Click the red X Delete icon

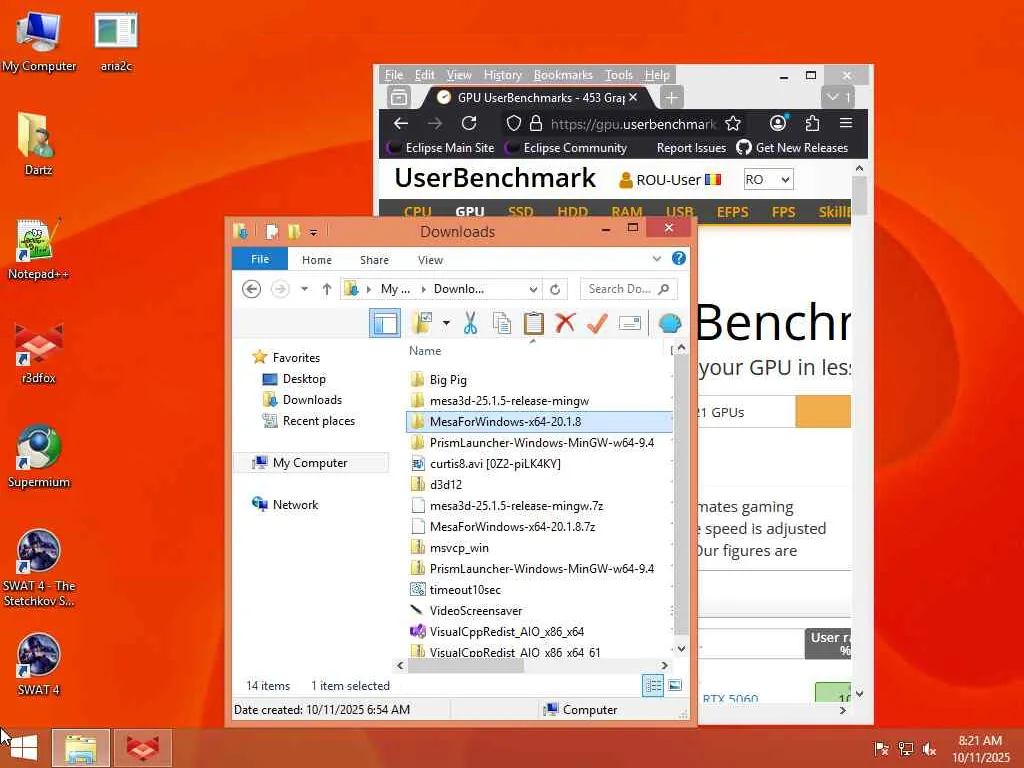point(565,323)
